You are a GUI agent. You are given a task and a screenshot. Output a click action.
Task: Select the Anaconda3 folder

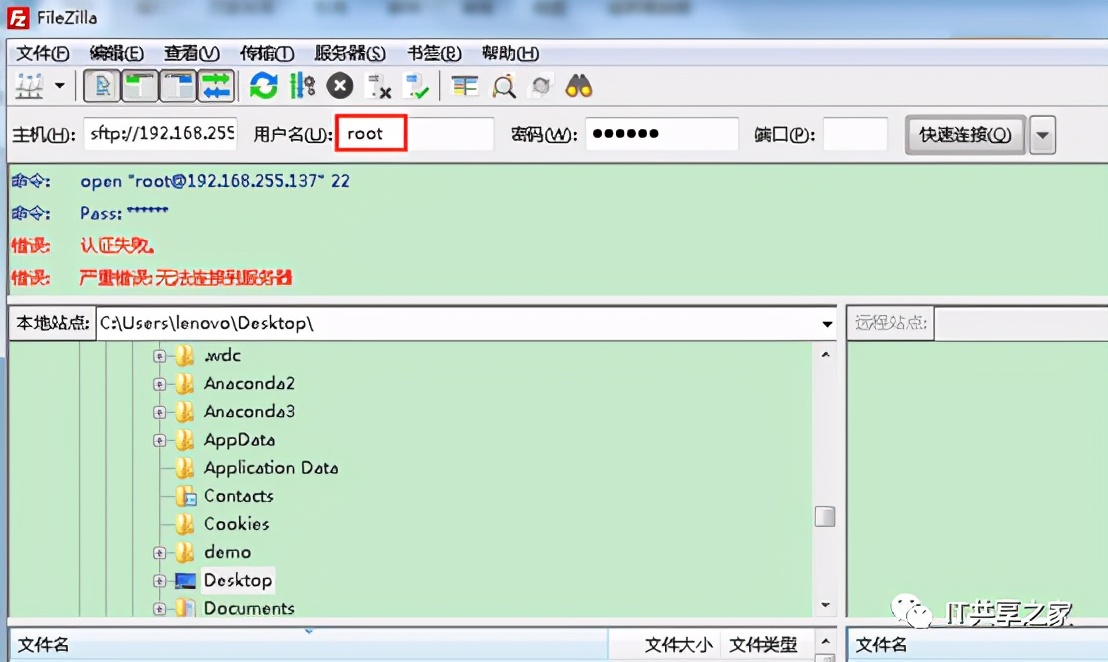pyautogui.click(x=249, y=411)
